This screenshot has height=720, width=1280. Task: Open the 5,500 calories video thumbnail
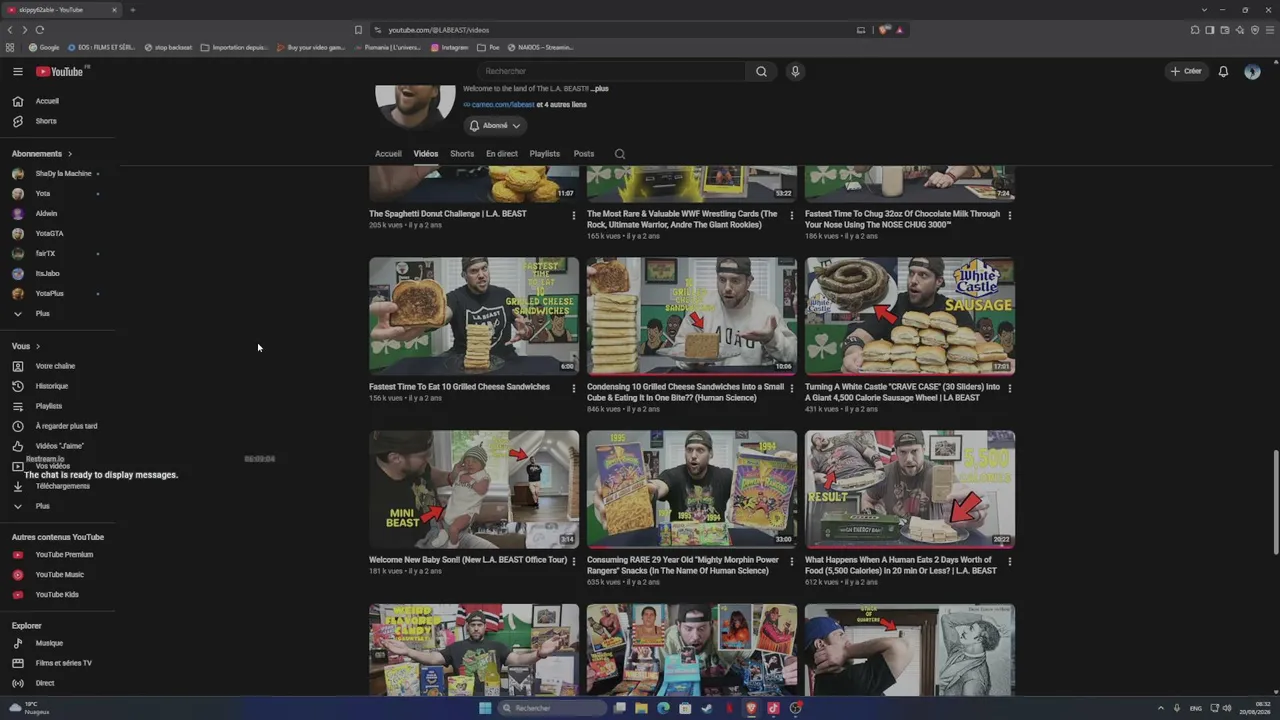910,489
